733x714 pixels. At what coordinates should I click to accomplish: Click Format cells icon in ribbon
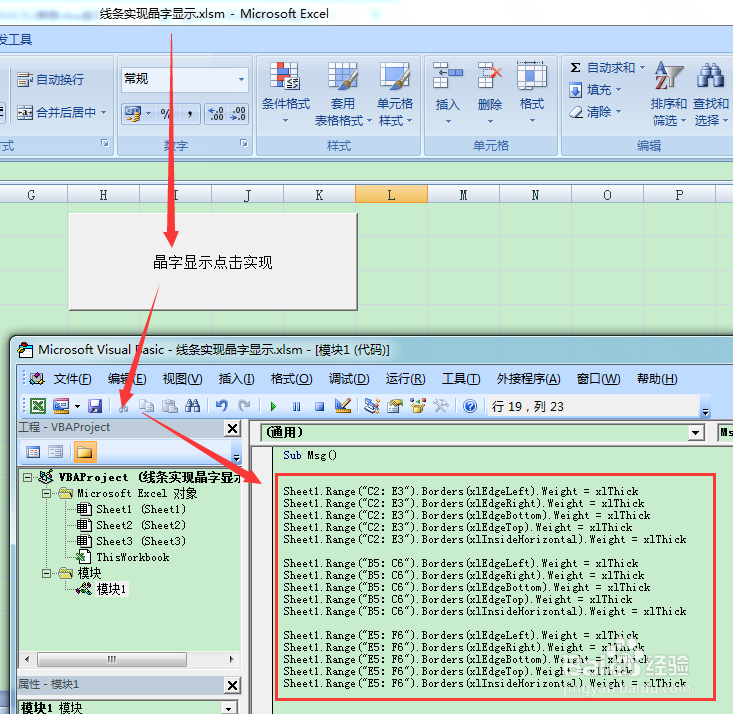(x=532, y=76)
